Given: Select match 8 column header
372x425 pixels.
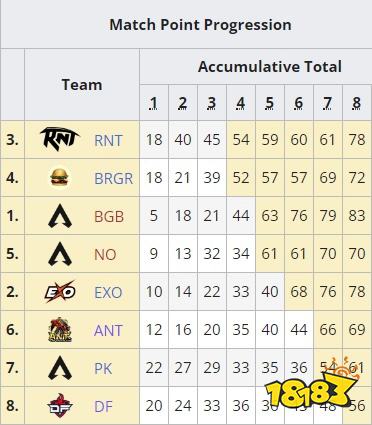Looking at the screenshot, I should pos(357,103).
